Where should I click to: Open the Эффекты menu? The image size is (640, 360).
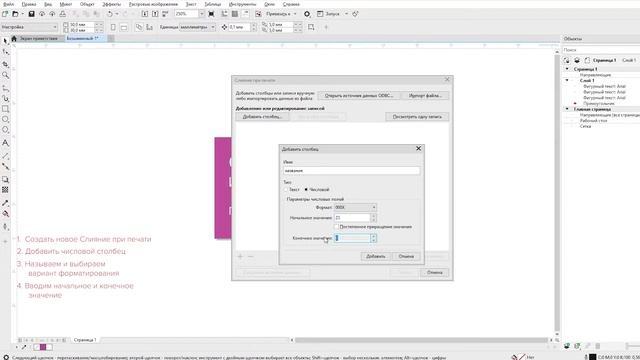tap(111, 4)
